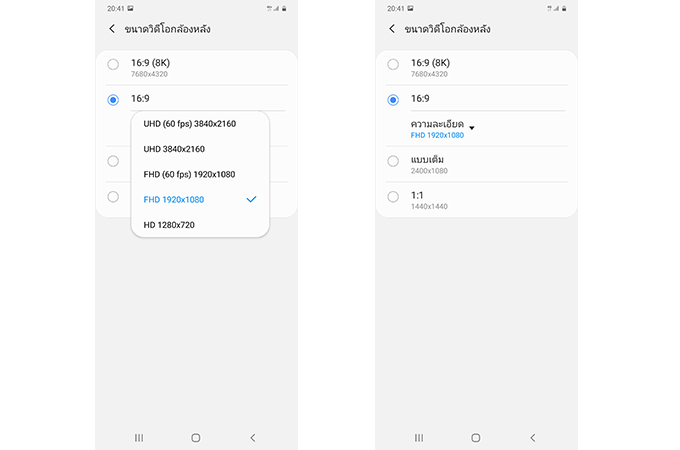The image size is (680, 450).
Task: Tap back button on left phone navigation bar
Action: pos(253,438)
